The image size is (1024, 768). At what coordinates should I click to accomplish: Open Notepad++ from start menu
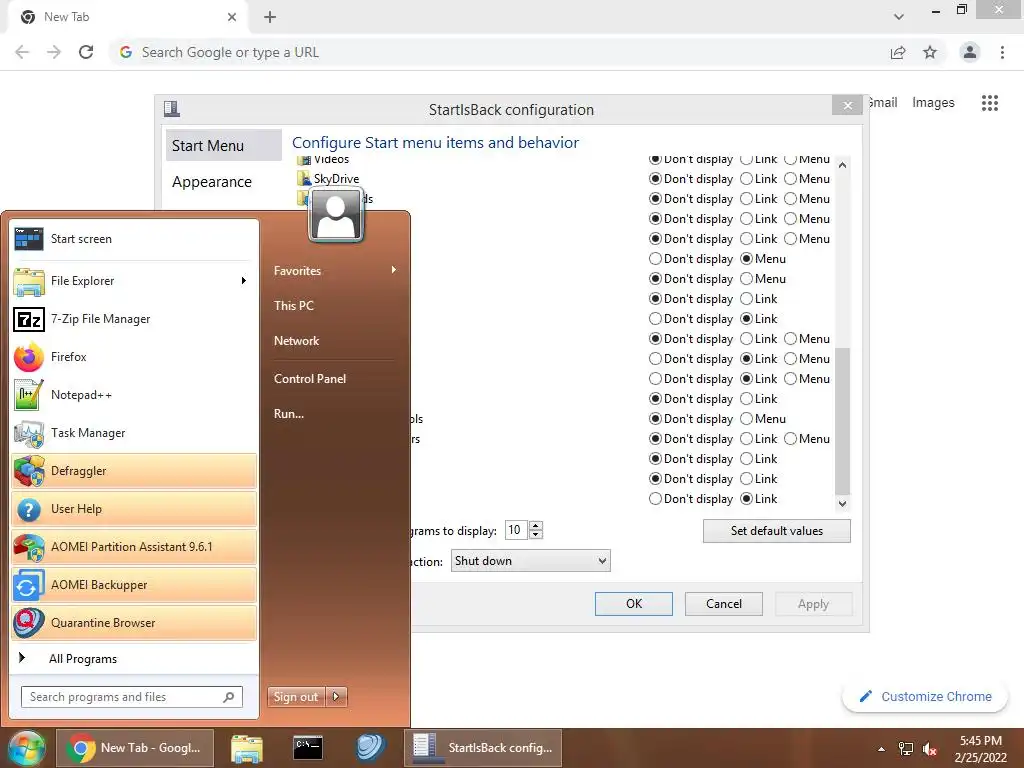pos(134,394)
